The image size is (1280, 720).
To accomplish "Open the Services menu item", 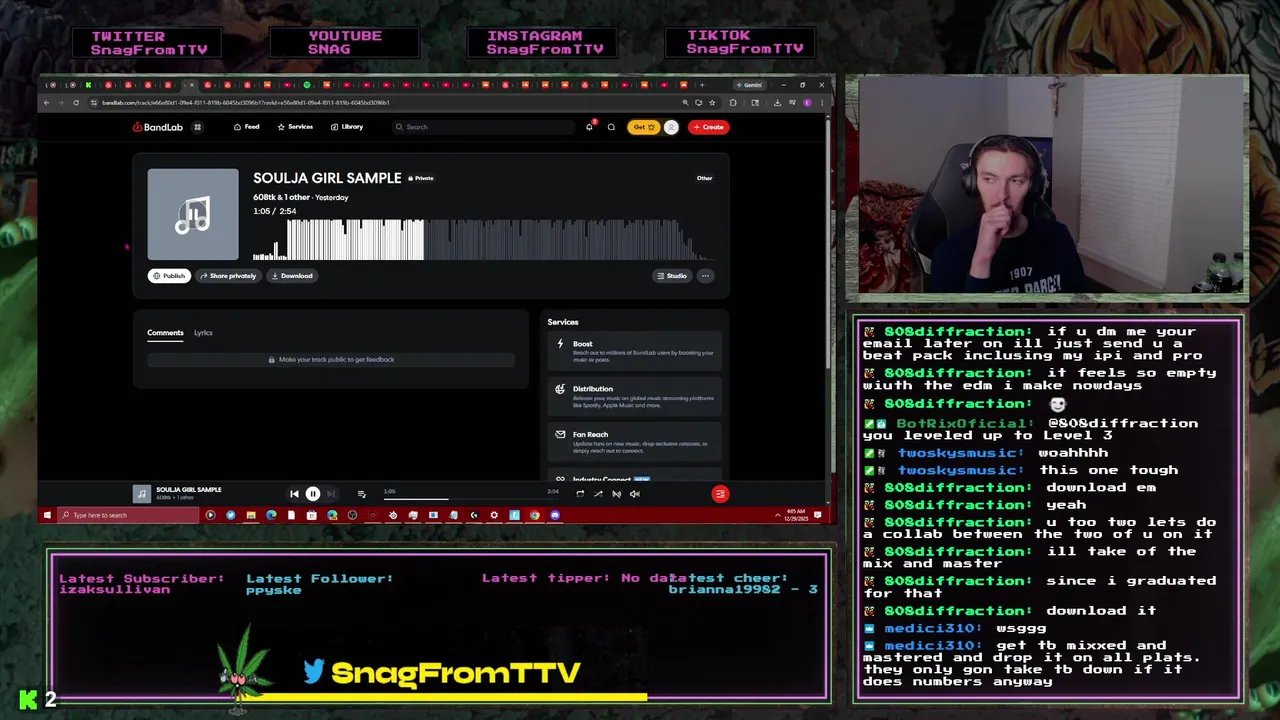I will pos(295,127).
